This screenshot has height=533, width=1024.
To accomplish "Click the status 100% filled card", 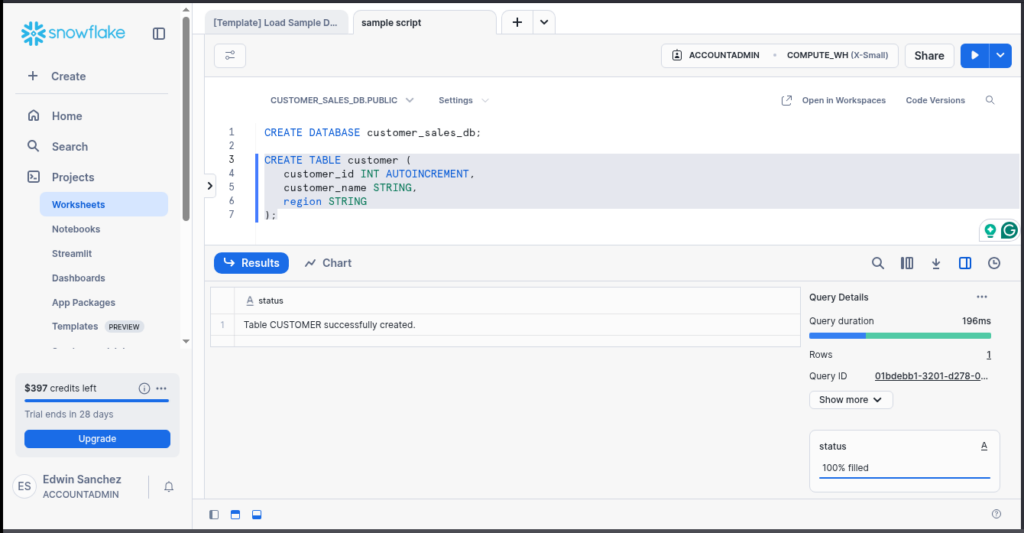I will (904, 461).
